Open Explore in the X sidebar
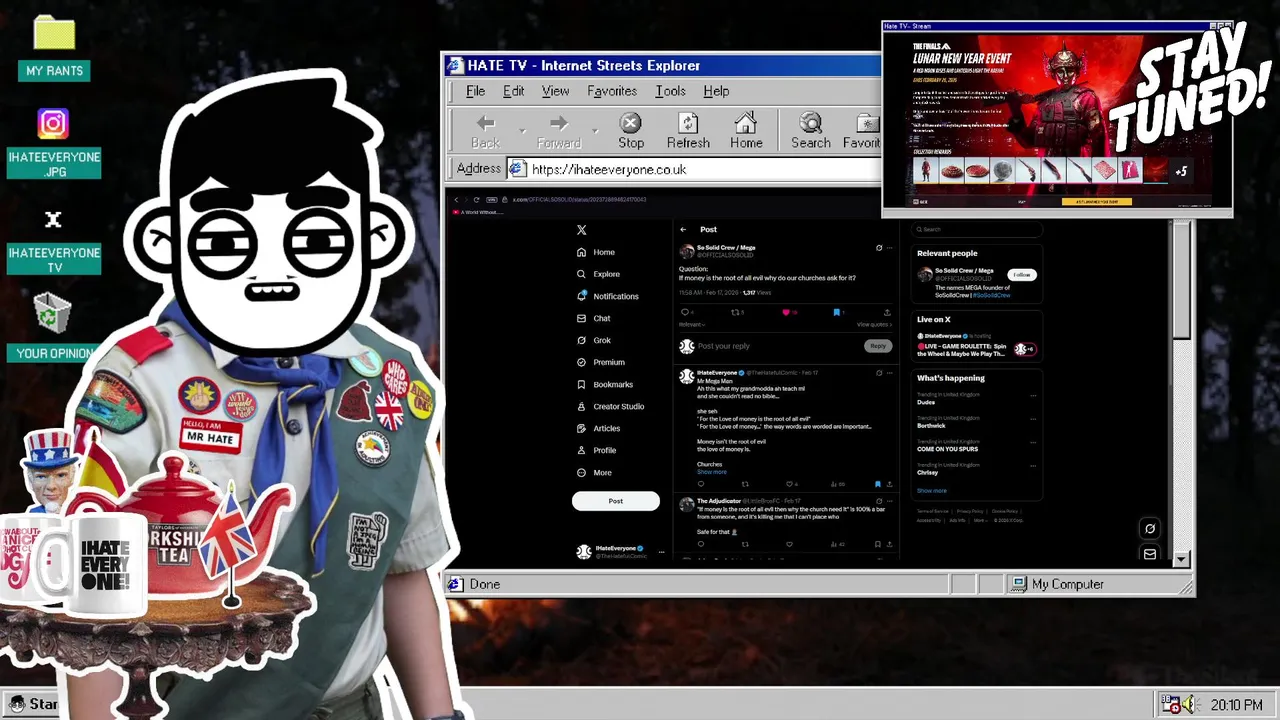 (x=598, y=274)
